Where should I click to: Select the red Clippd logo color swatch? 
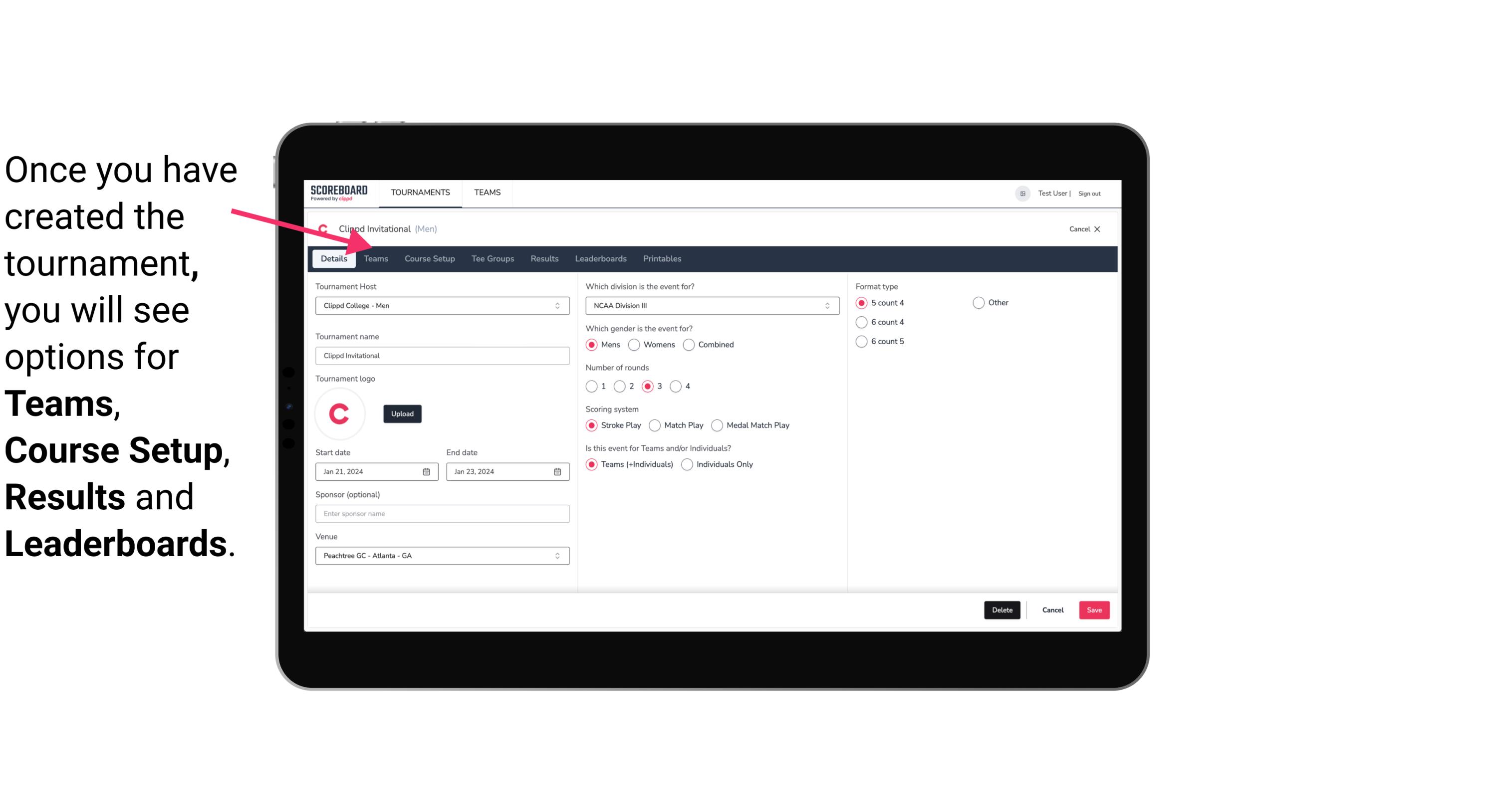click(x=340, y=413)
